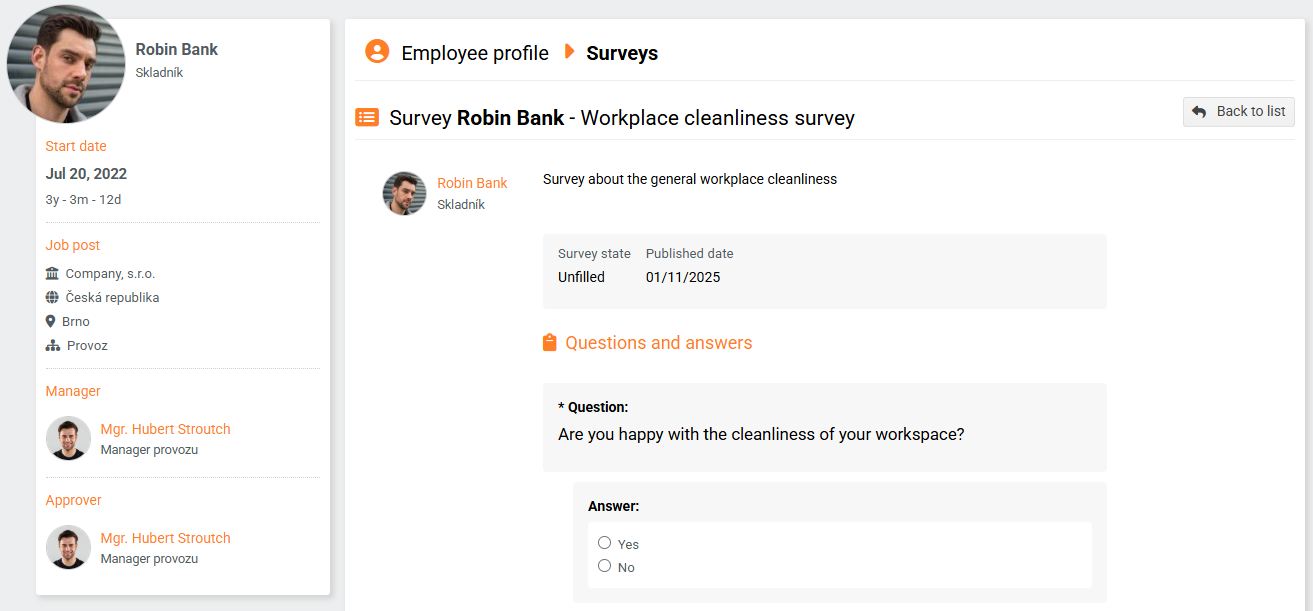Open Mgr. Hubert Stroutch approver link
This screenshot has width=1313, height=611.
point(165,538)
